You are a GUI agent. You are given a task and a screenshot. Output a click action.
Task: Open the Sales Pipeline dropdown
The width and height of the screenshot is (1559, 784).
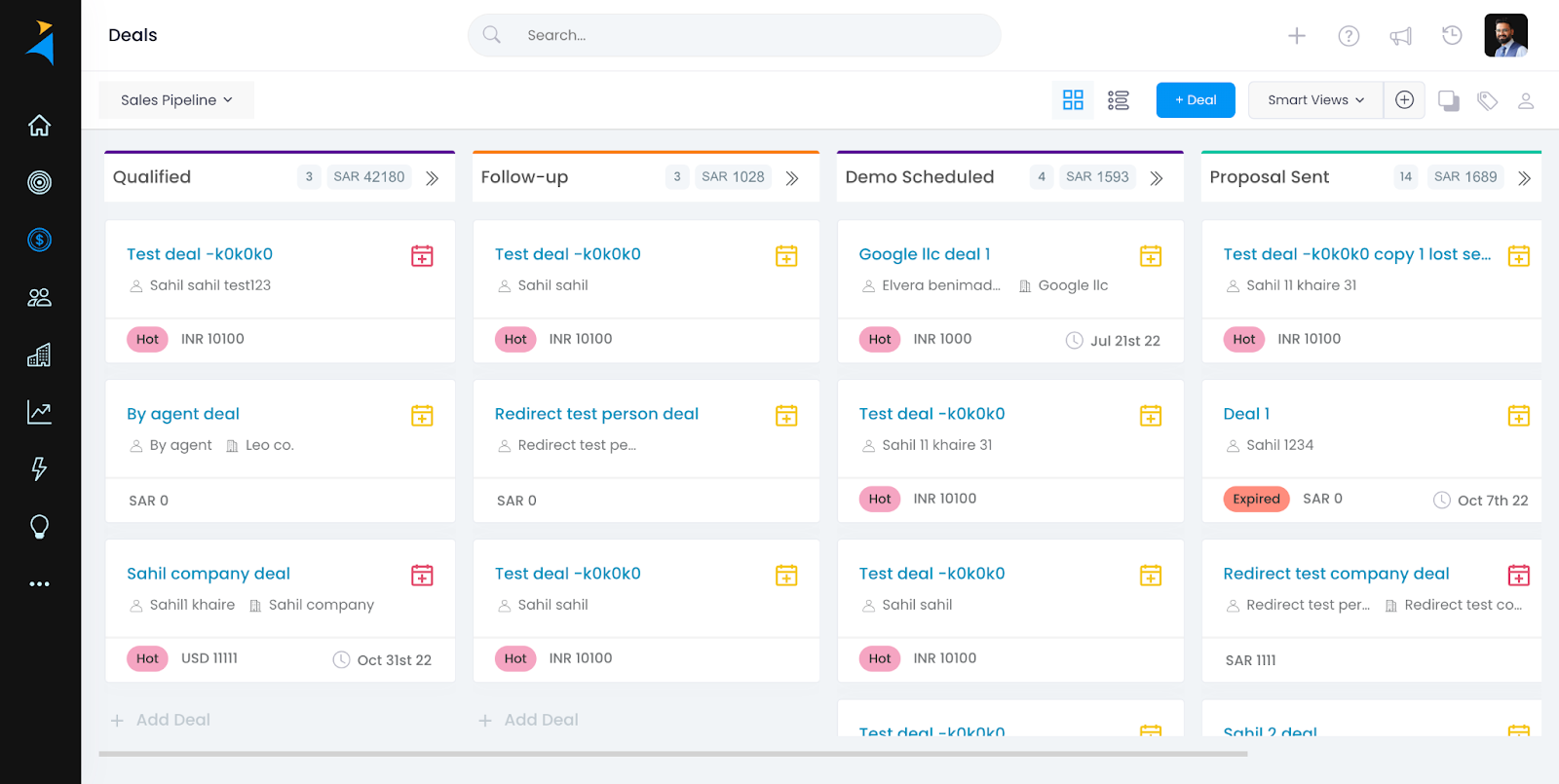coord(176,100)
